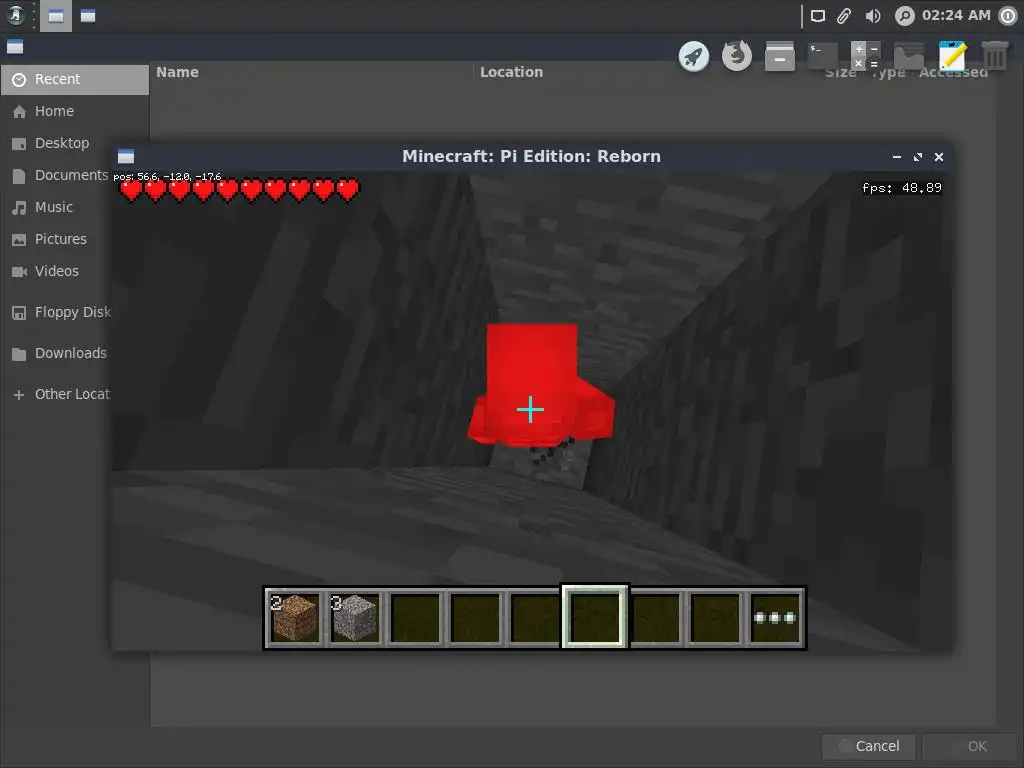Click the highlighted selected hotbar slot
This screenshot has height=768, width=1024.
595,616
